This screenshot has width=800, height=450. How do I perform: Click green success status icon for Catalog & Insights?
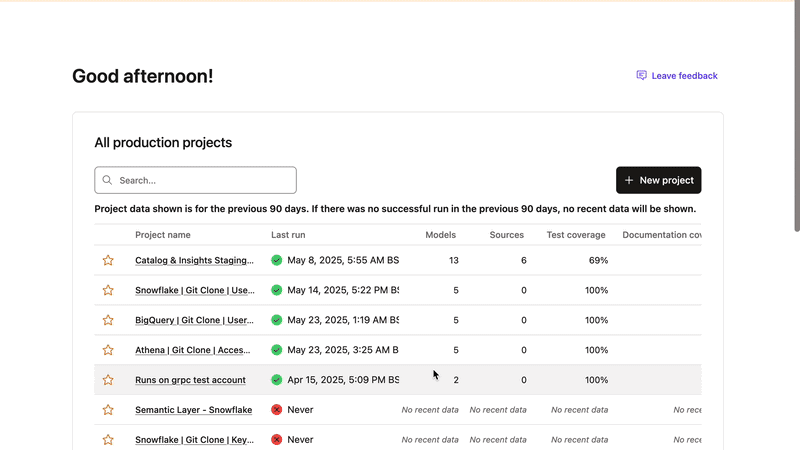(277, 260)
